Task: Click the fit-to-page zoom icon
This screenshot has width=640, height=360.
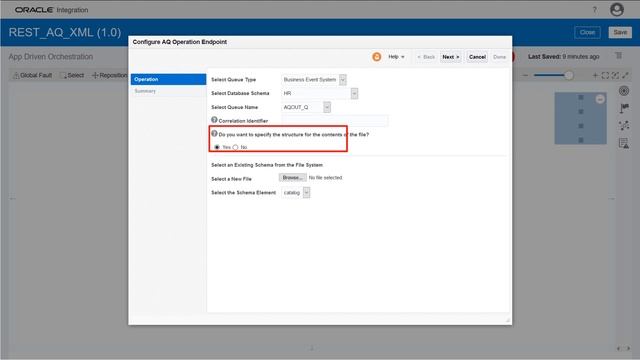Action: click(x=605, y=75)
